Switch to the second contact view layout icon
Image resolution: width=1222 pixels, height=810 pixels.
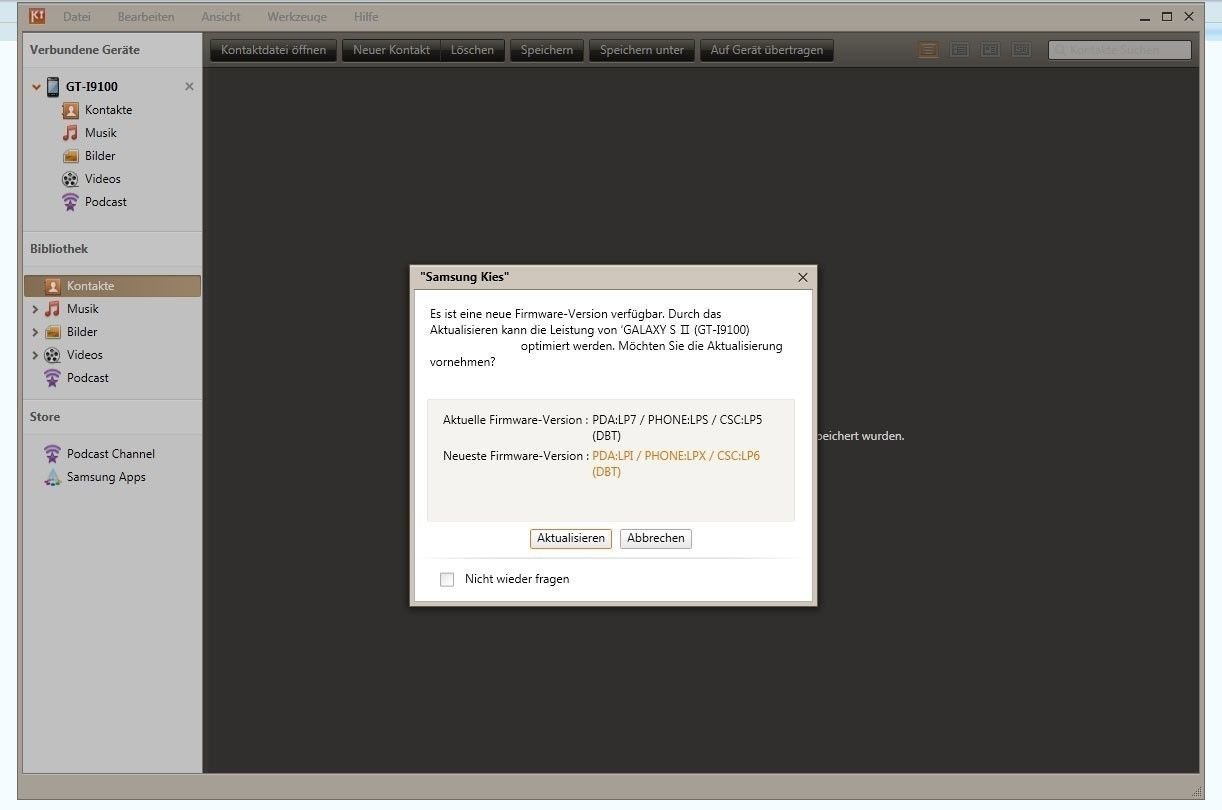tap(959, 49)
